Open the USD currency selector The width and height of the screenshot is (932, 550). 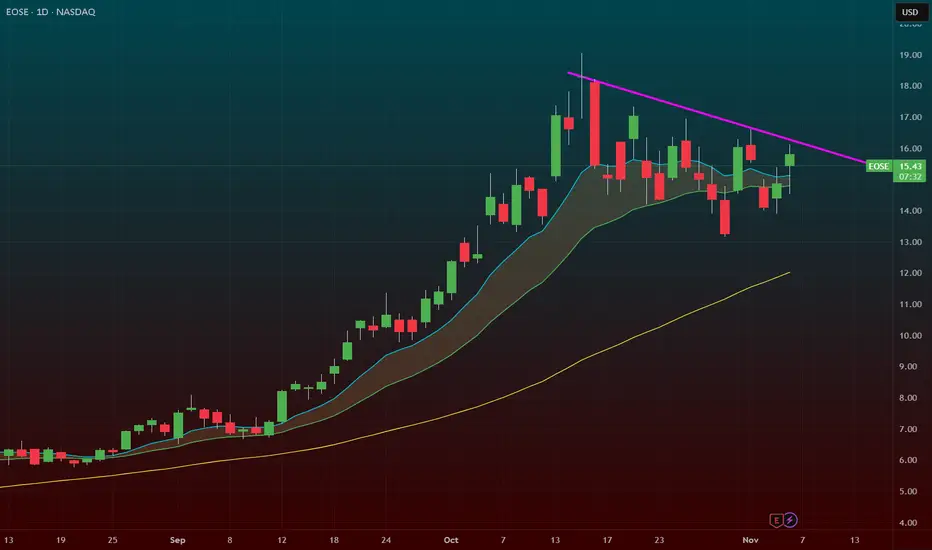coord(909,12)
